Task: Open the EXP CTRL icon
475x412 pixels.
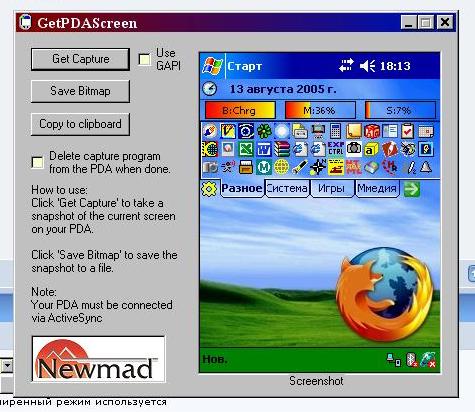Action: 336,149
